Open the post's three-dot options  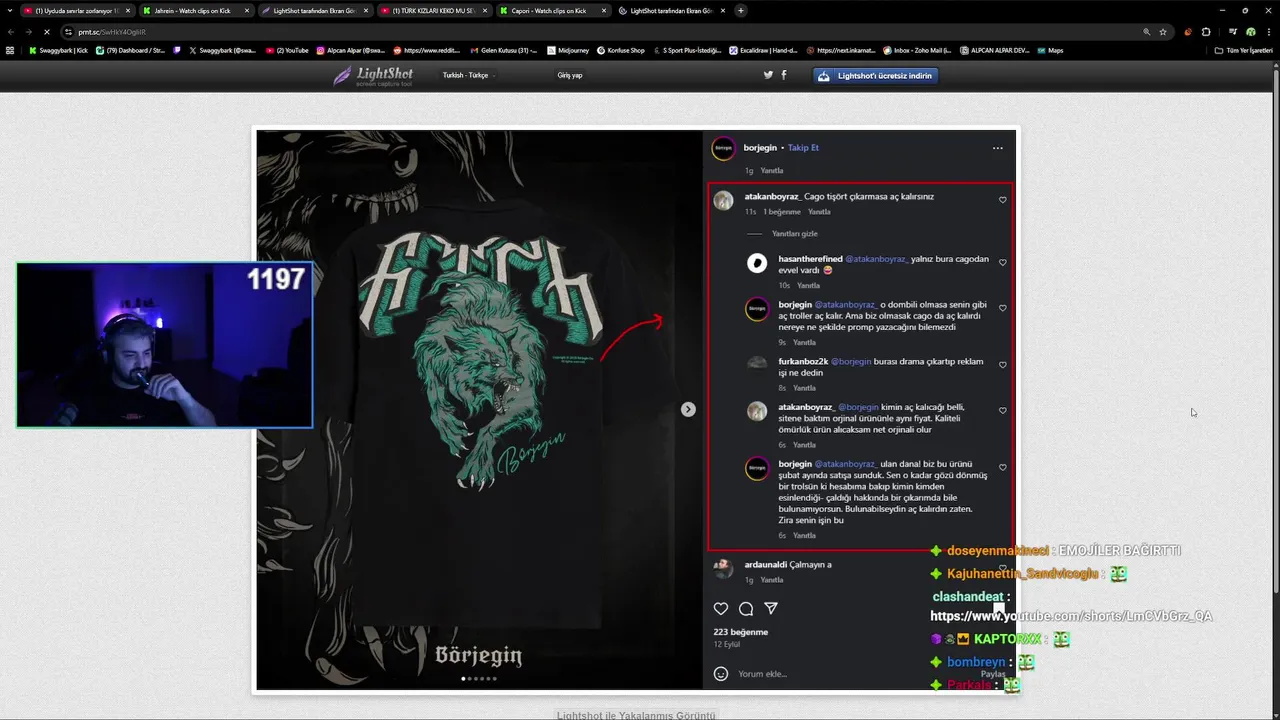click(997, 148)
